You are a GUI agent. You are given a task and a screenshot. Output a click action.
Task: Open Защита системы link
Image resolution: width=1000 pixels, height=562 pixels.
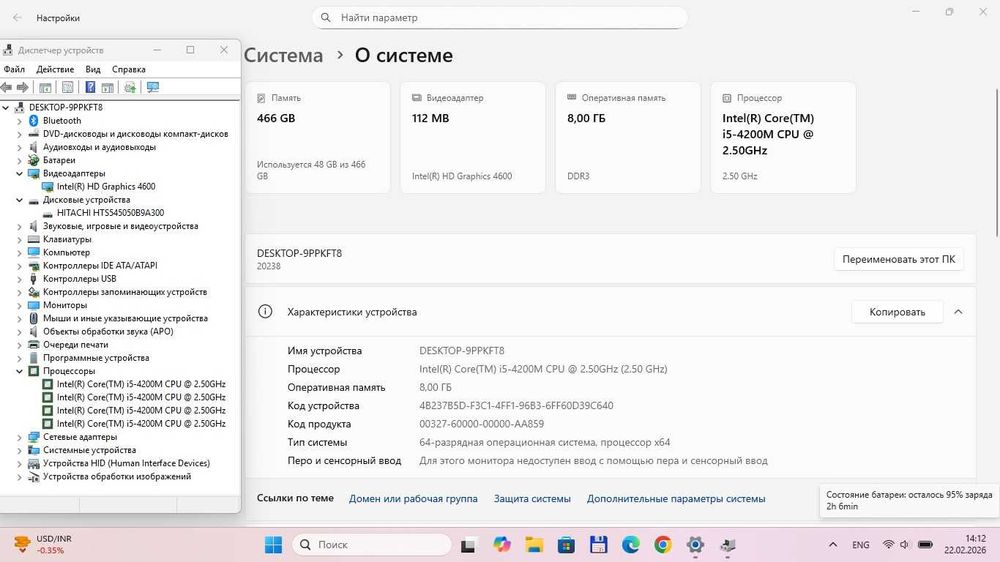click(532, 499)
